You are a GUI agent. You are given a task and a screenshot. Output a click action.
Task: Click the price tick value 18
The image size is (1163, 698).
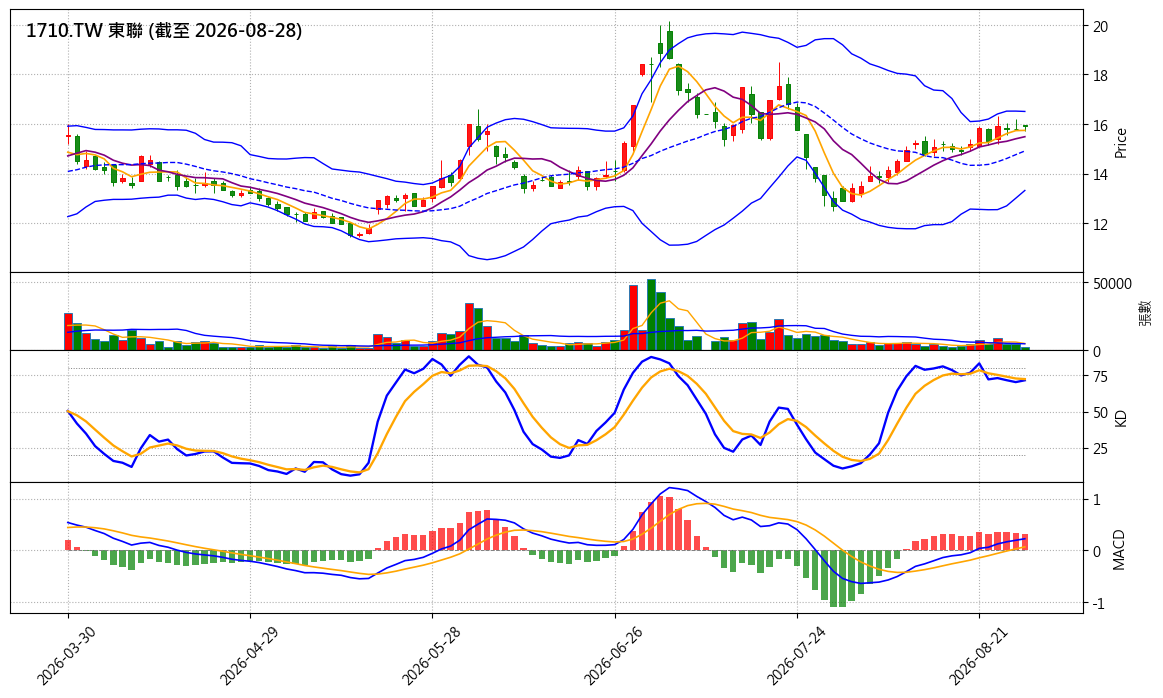(1101, 76)
